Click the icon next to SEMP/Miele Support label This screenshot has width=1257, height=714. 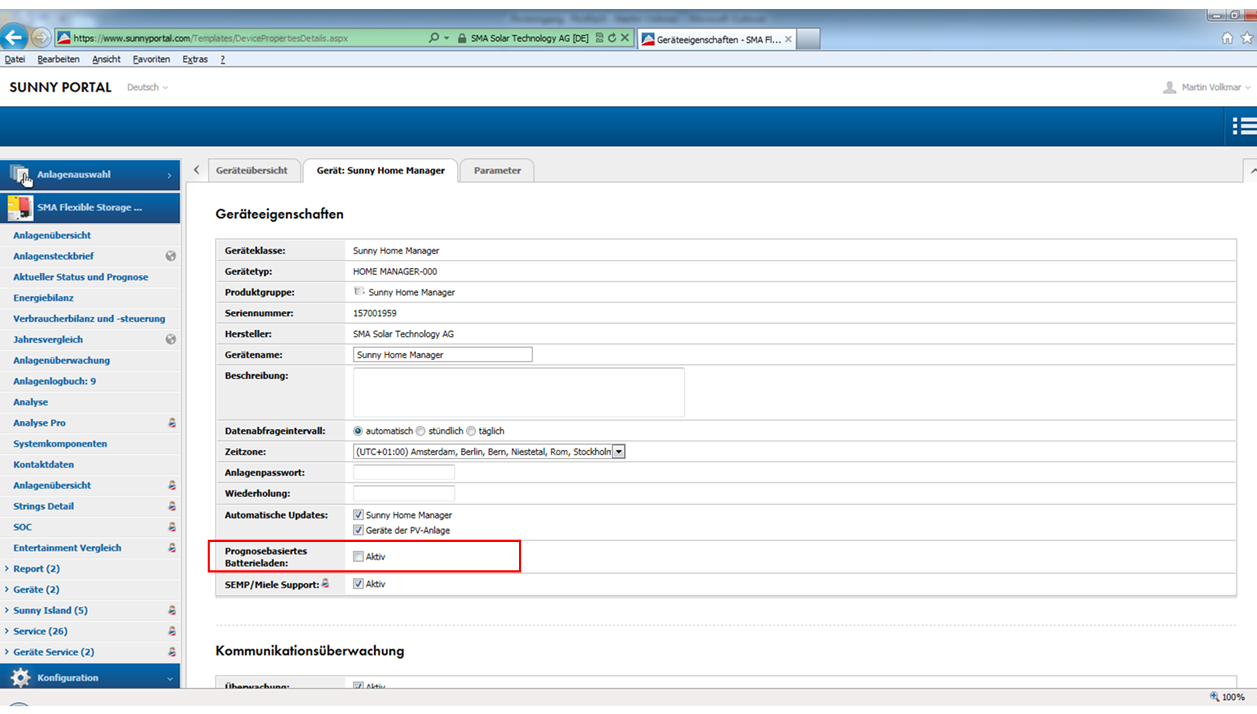click(325, 584)
